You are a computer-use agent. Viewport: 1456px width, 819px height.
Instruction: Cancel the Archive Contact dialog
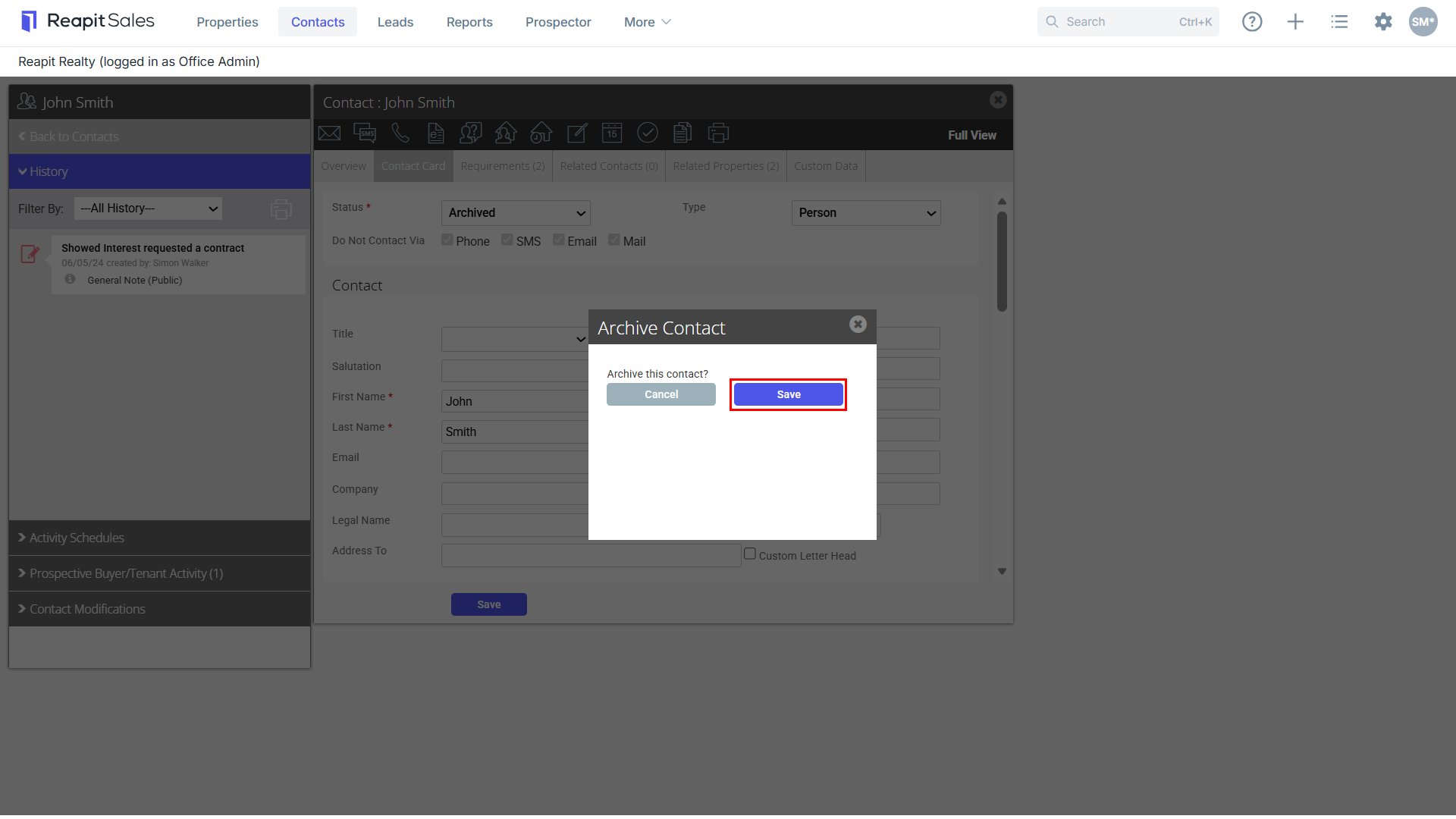(661, 394)
